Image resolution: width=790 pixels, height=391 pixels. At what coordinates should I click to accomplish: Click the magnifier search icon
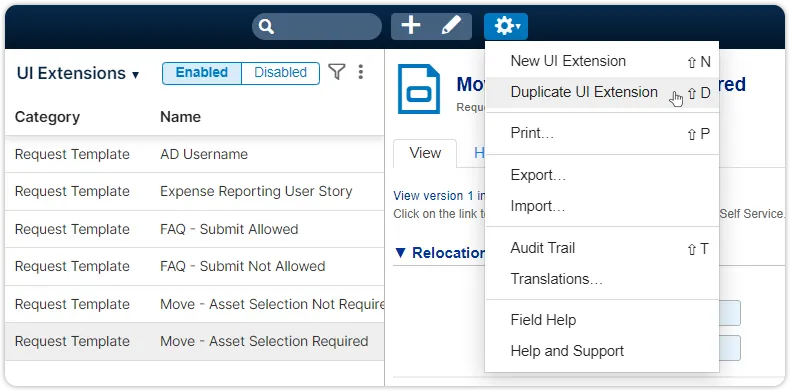(x=266, y=26)
